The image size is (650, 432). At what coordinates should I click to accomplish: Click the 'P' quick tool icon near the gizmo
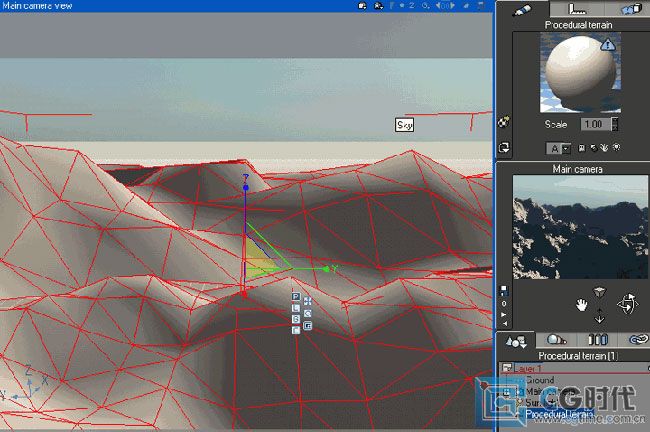tap(296, 296)
